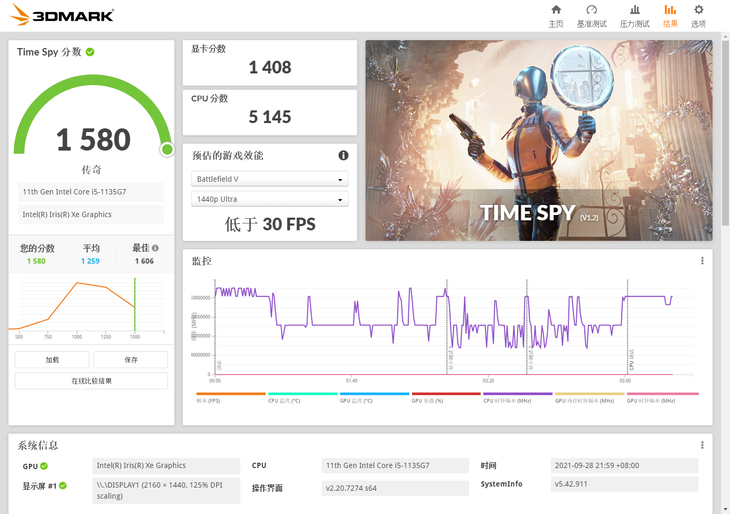The width and height of the screenshot is (730, 514).
Task: Click the load (加载) button
Action: pyautogui.click(x=52, y=360)
